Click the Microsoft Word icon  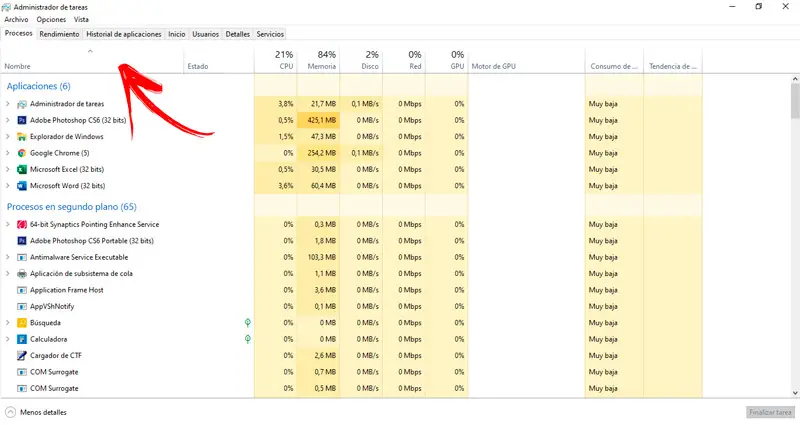pos(22,186)
